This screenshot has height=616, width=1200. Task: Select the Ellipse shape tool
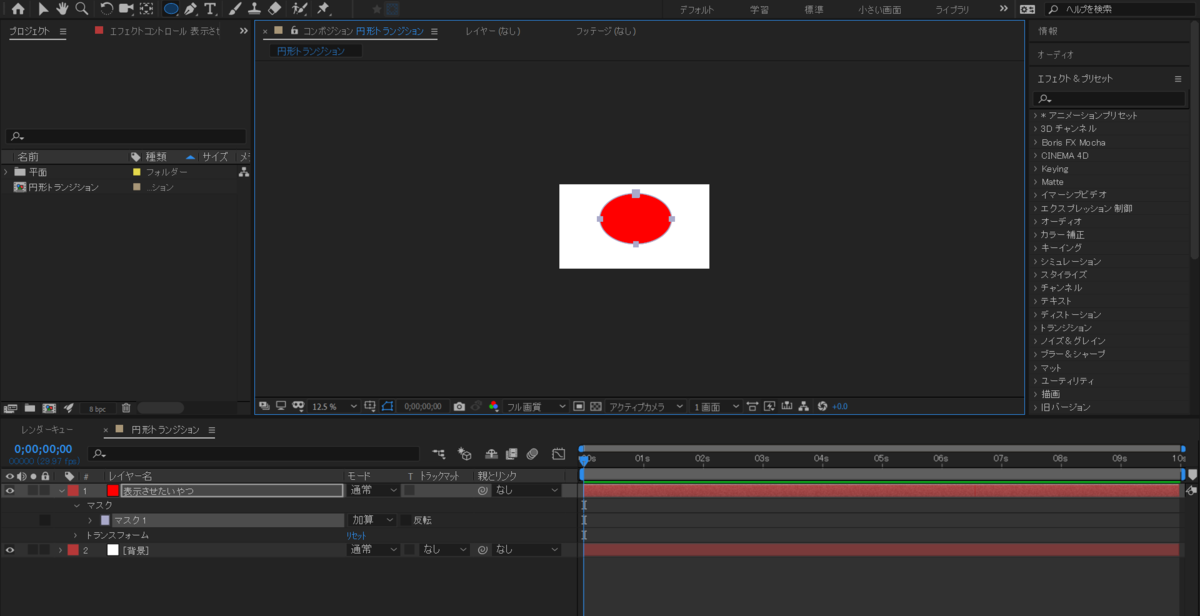[172, 8]
